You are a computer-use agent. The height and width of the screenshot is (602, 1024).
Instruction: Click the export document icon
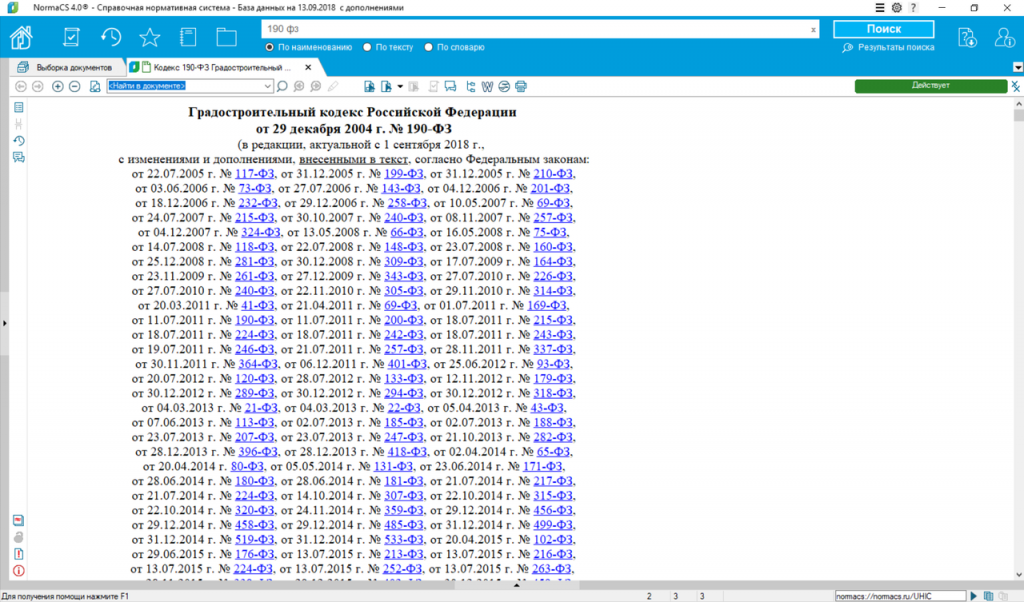(x=370, y=86)
